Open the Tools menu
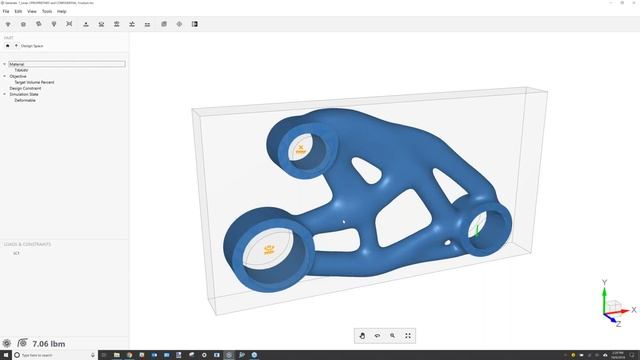 [47, 11]
